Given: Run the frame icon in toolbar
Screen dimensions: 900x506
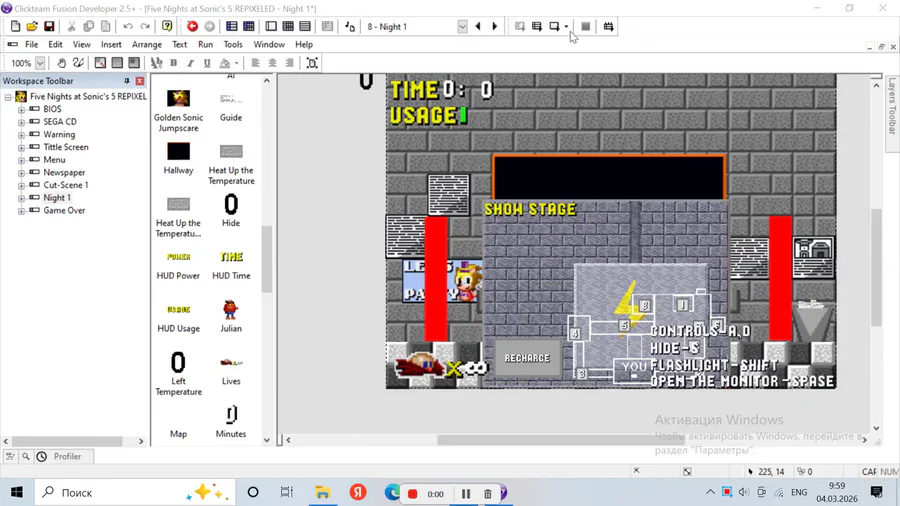Looking at the screenshot, I should (x=554, y=26).
